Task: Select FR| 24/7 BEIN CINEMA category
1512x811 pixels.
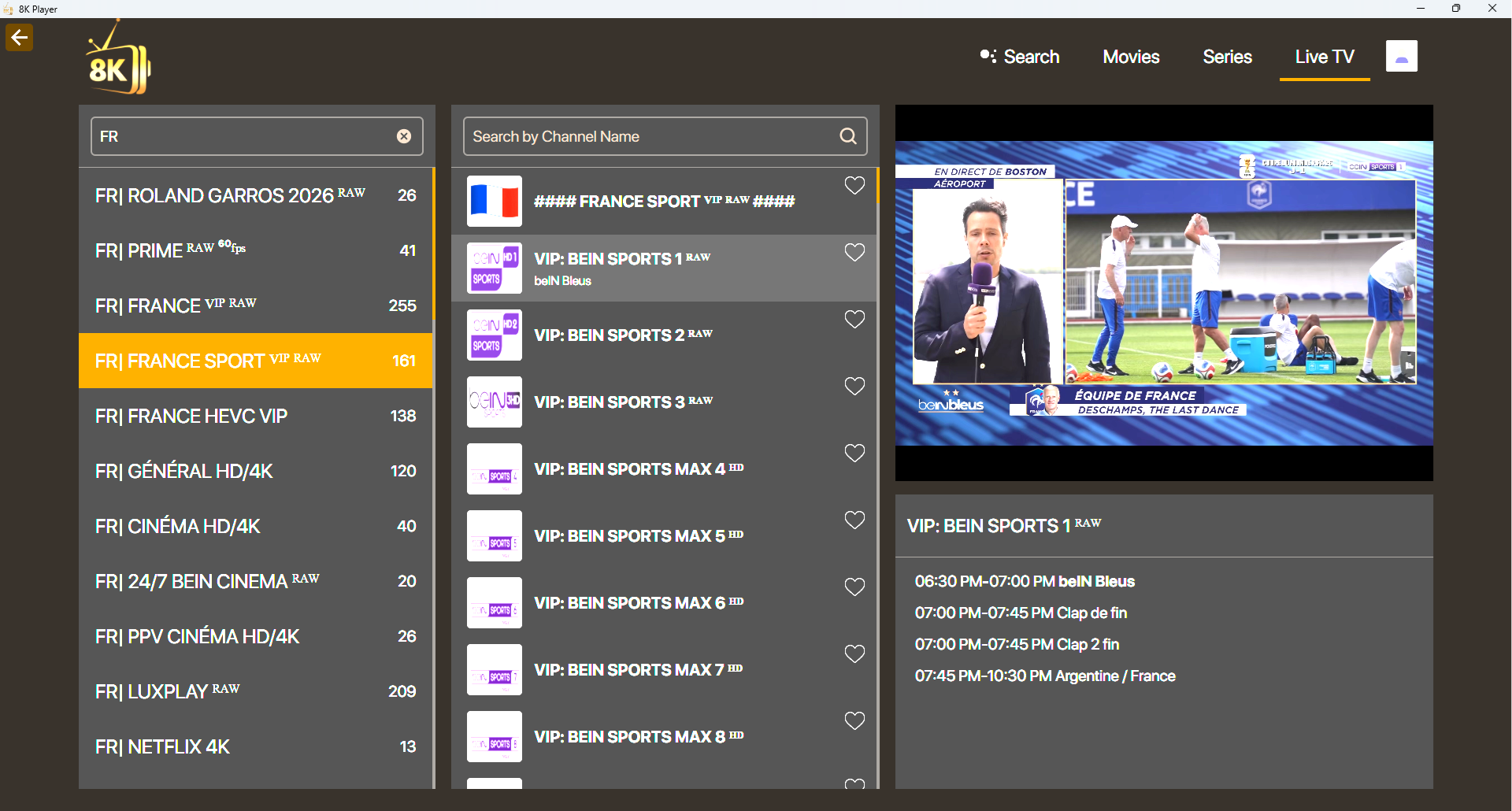Action: click(256, 581)
